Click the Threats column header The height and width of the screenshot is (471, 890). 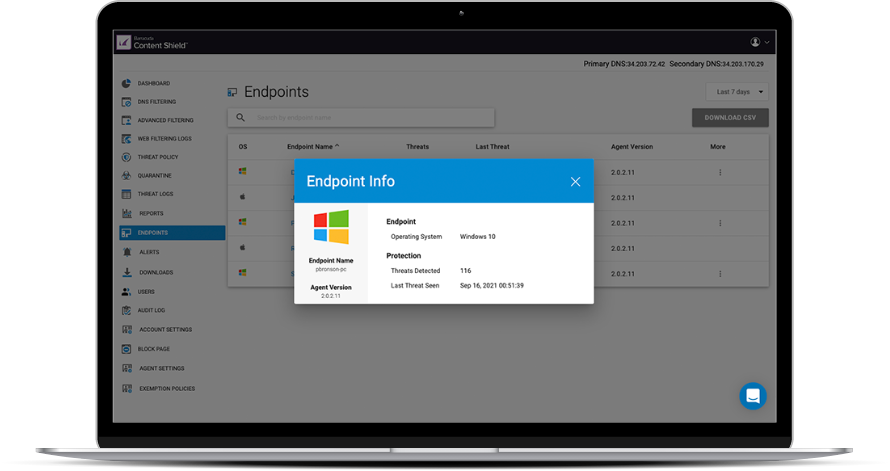[417, 147]
